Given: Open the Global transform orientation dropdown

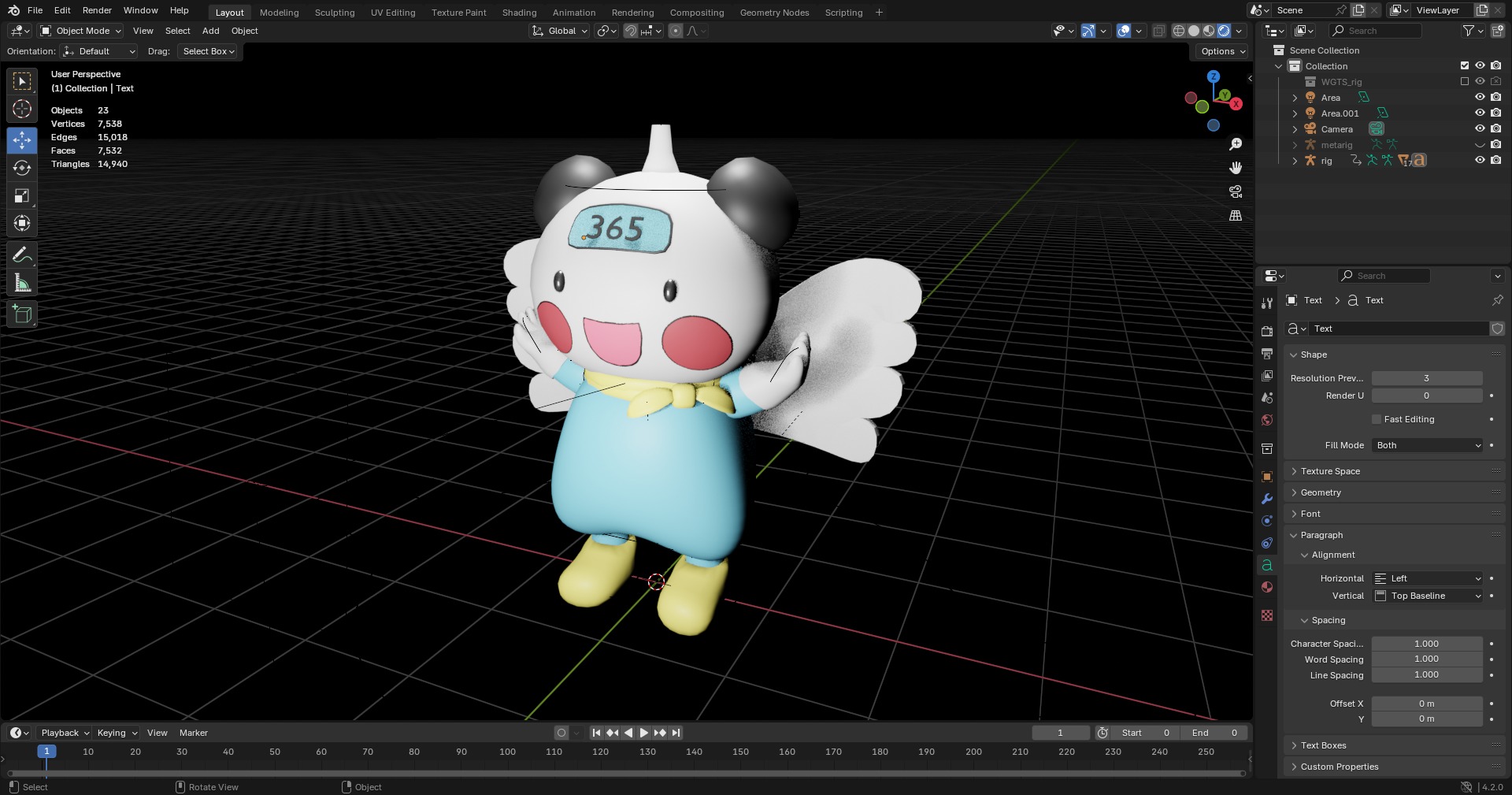Looking at the screenshot, I should pyautogui.click(x=560, y=31).
